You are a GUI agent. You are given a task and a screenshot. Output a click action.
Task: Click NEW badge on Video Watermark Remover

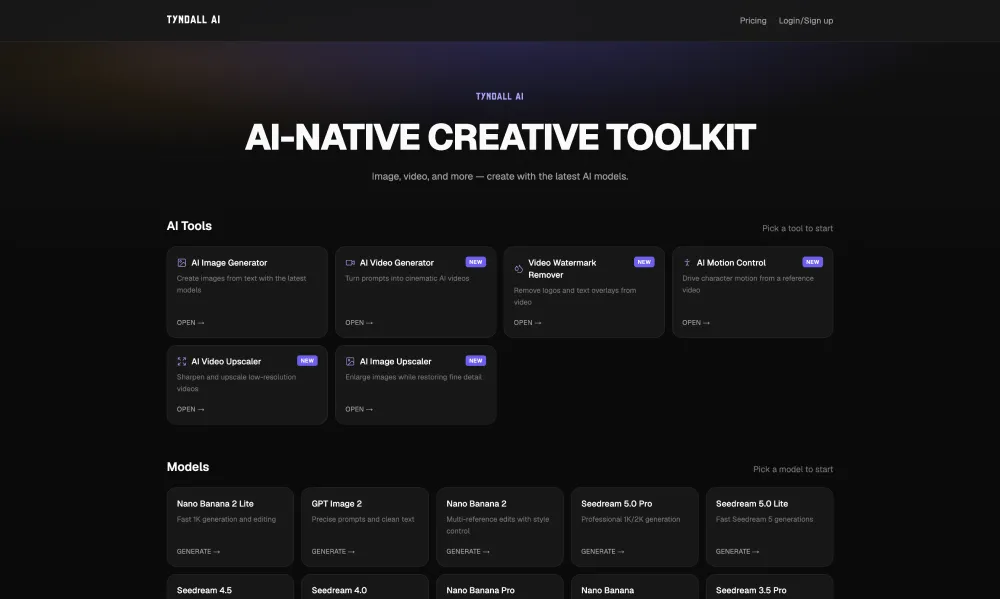pyautogui.click(x=644, y=262)
